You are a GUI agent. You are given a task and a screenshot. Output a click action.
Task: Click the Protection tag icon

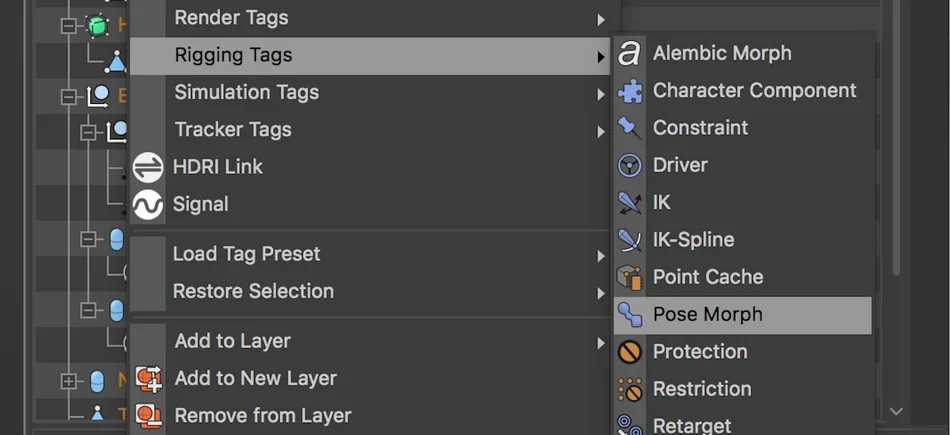629,352
